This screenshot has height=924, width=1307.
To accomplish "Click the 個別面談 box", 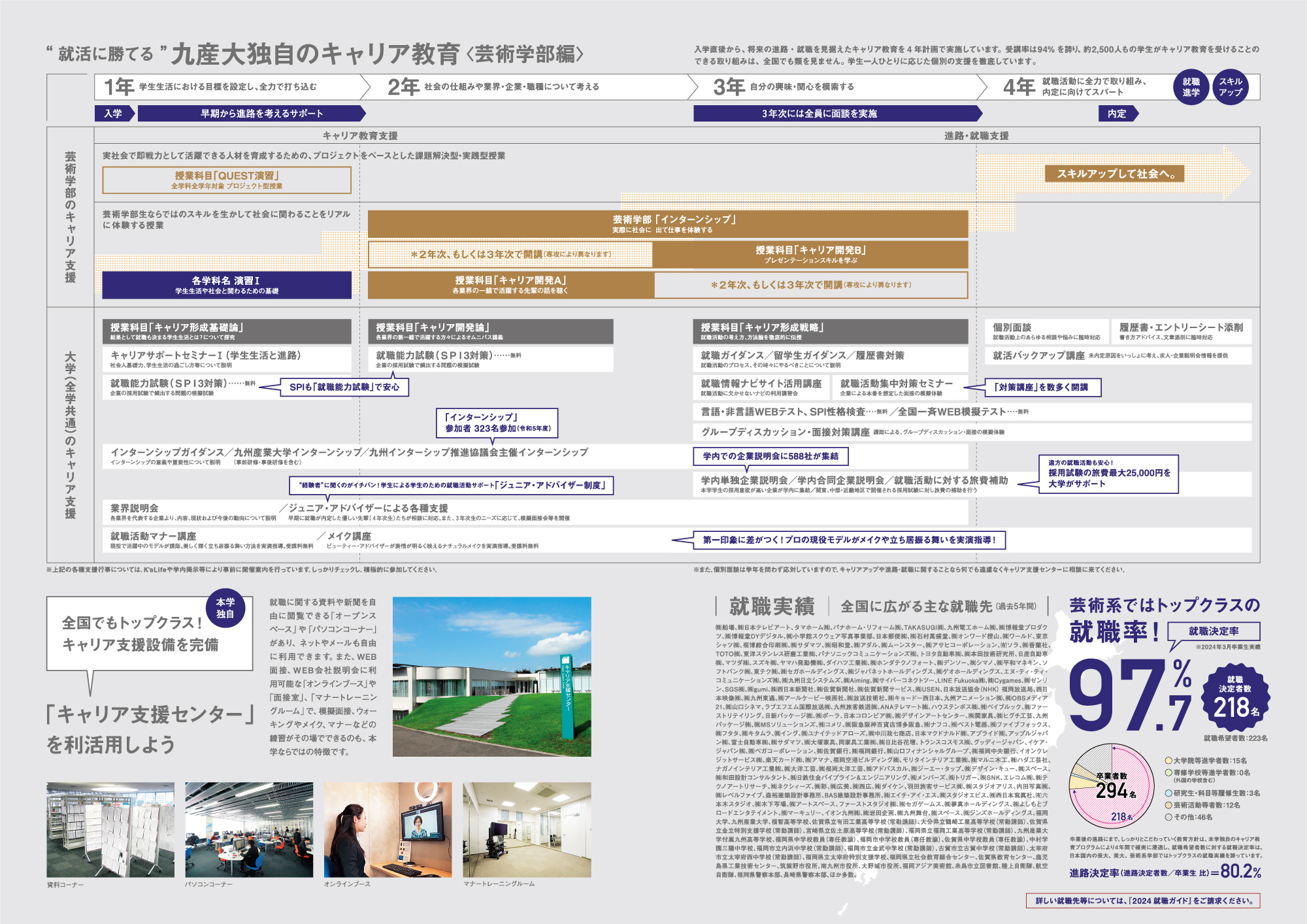I will [1047, 331].
